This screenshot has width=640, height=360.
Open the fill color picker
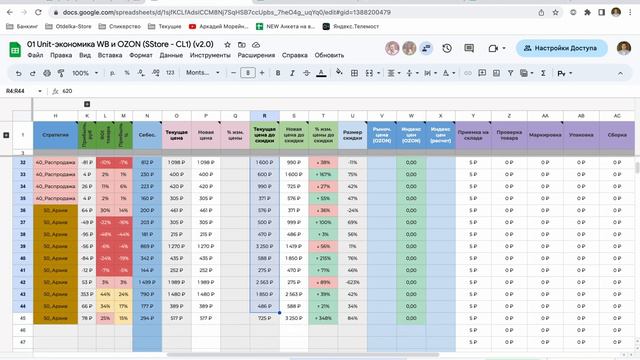click(339, 73)
